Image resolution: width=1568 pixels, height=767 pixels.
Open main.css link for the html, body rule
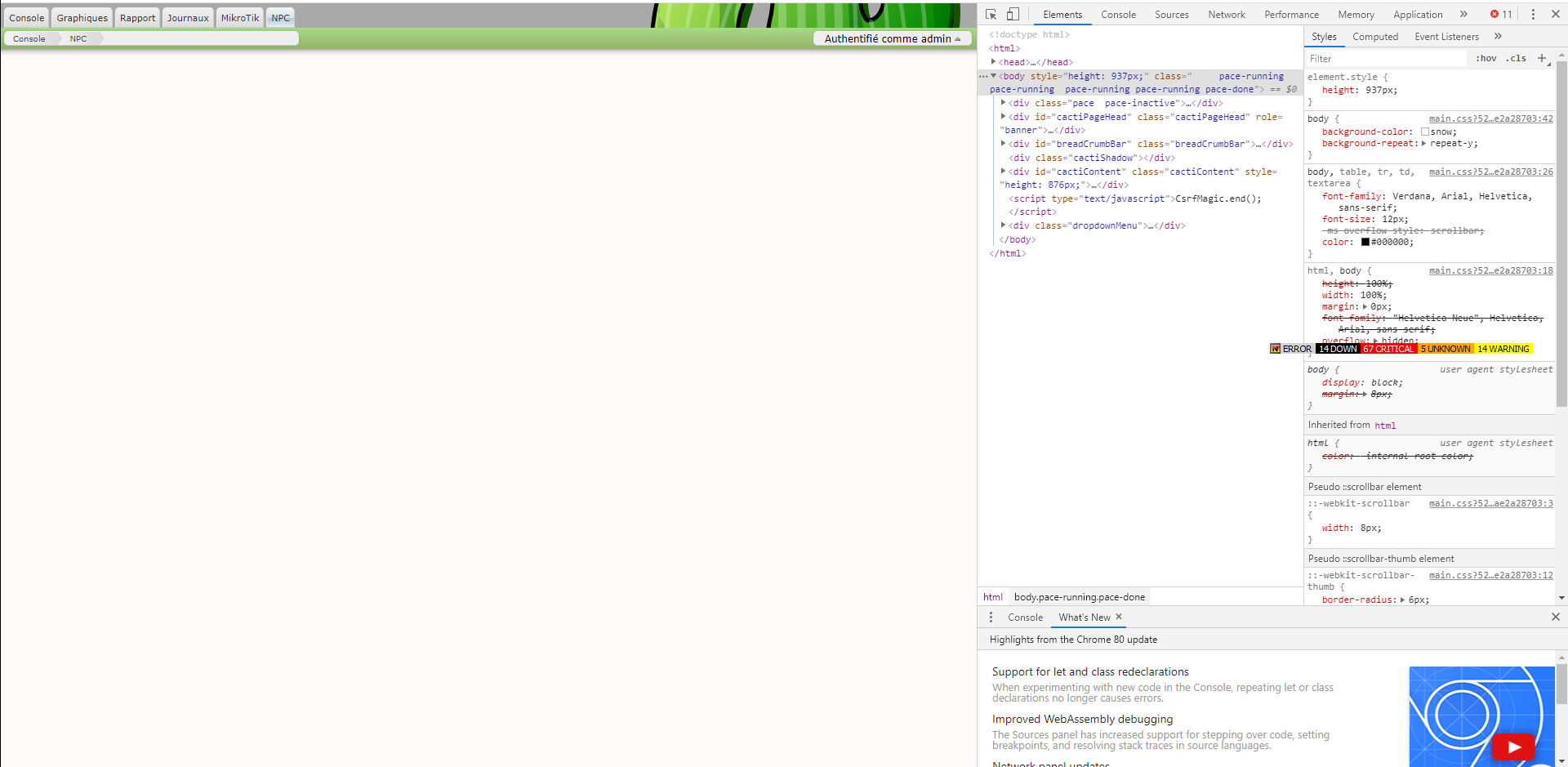click(x=1490, y=270)
